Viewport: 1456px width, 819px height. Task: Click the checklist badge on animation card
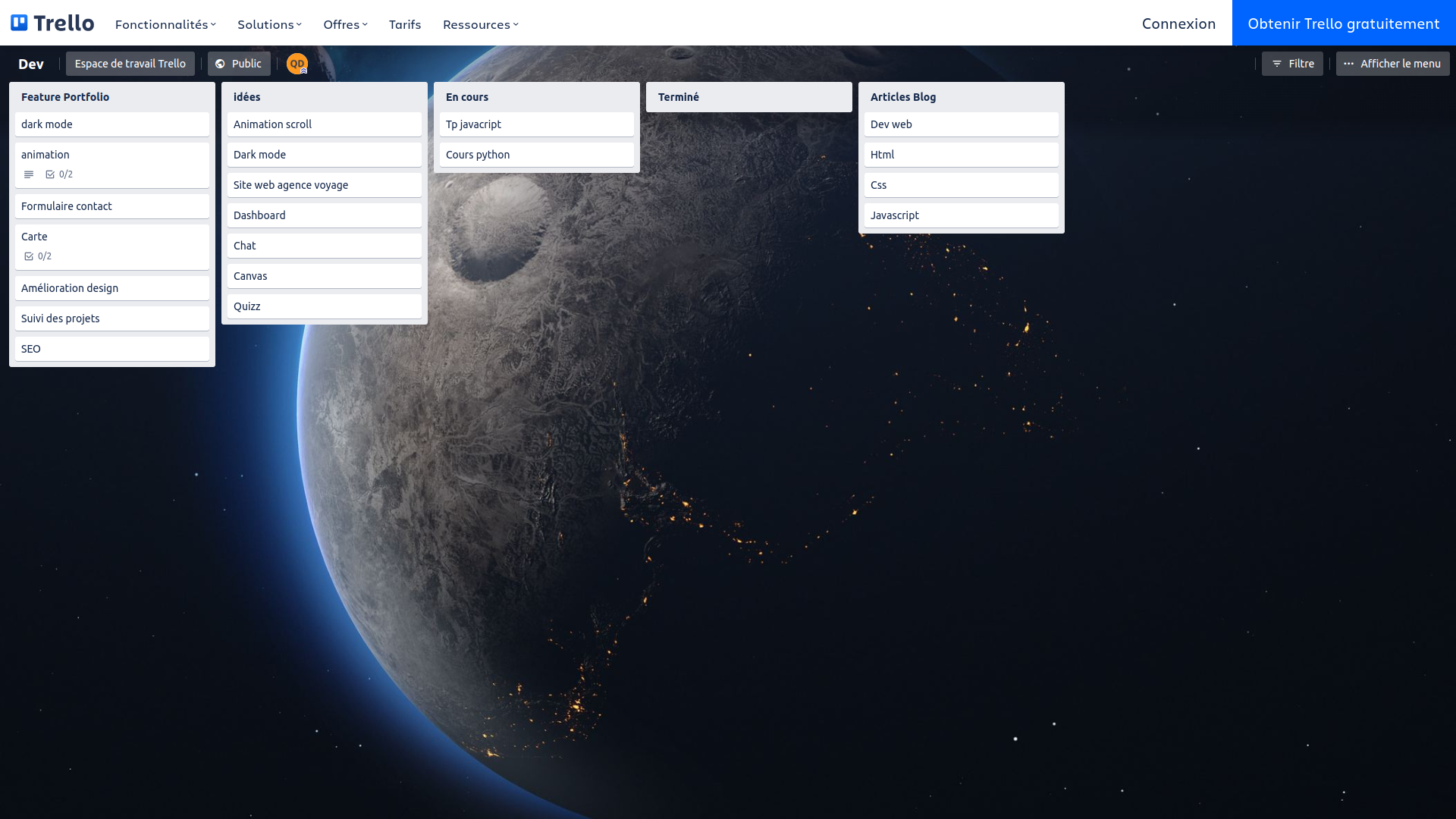pyautogui.click(x=59, y=174)
